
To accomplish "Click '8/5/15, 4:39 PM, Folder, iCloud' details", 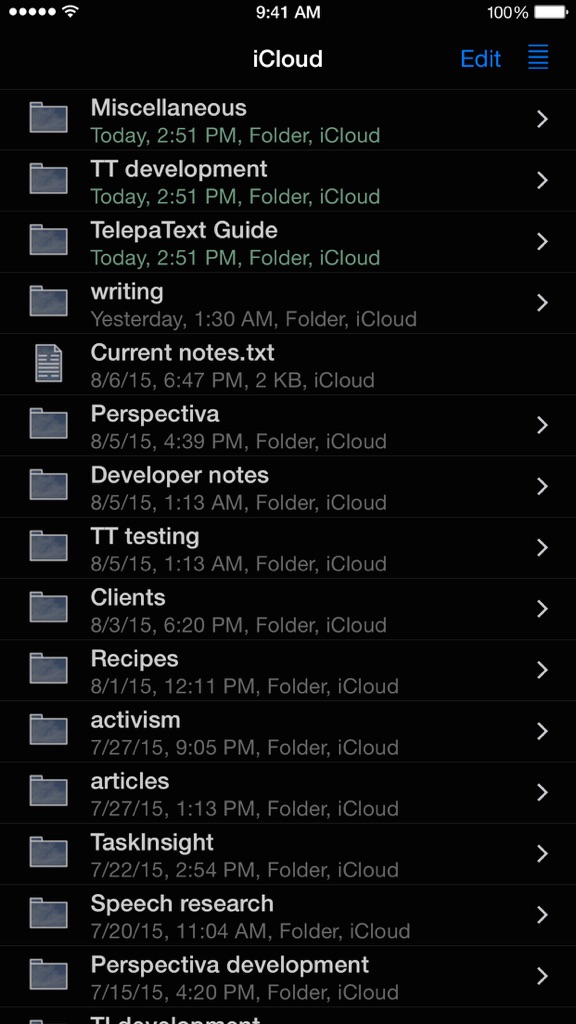I will [238, 442].
